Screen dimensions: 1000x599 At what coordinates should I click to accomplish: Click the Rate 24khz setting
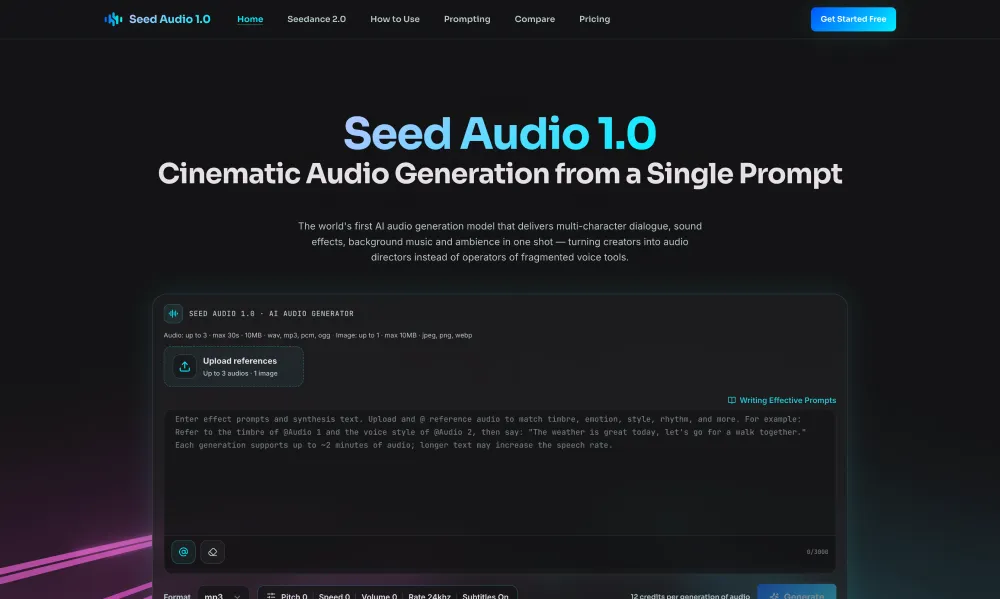click(429, 596)
